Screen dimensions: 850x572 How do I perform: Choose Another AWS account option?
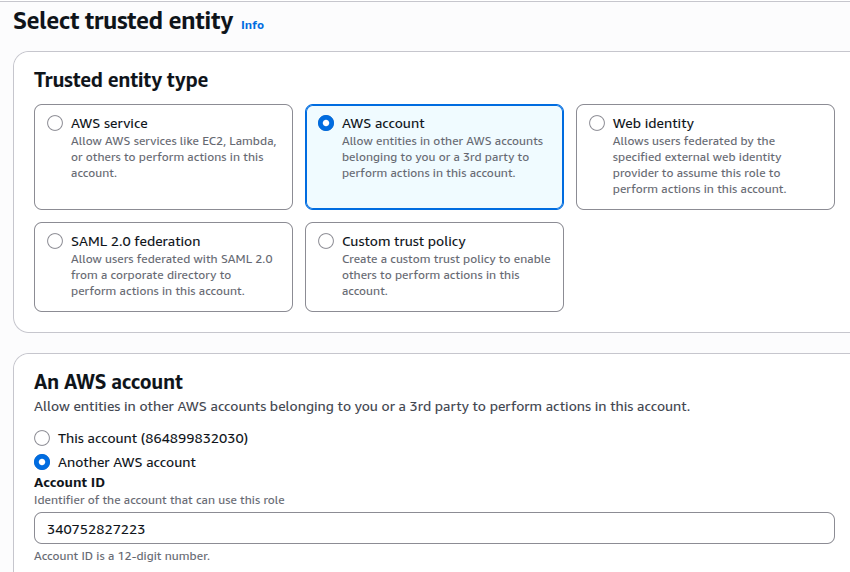(x=42, y=462)
